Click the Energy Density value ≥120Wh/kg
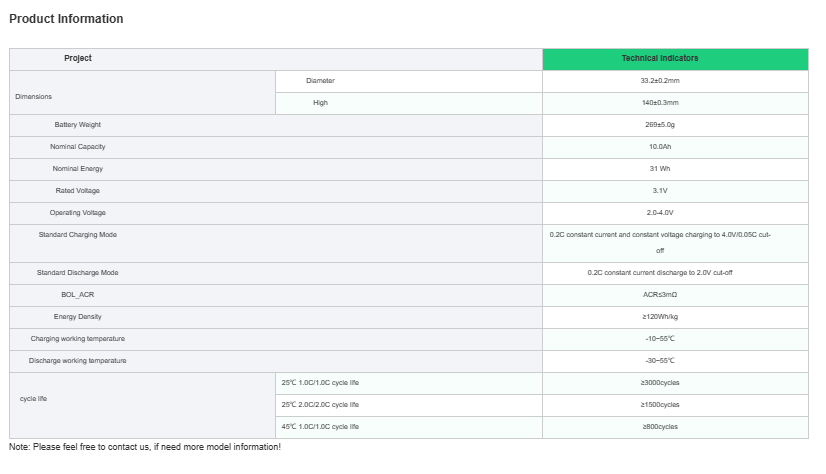The height and width of the screenshot is (474, 826). point(660,317)
